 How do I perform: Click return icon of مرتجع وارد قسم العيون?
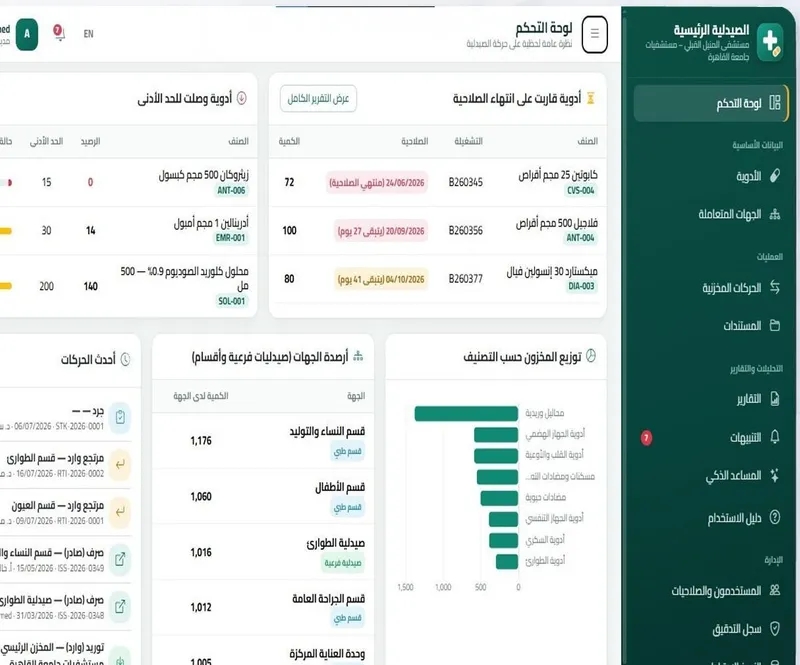tap(120, 511)
